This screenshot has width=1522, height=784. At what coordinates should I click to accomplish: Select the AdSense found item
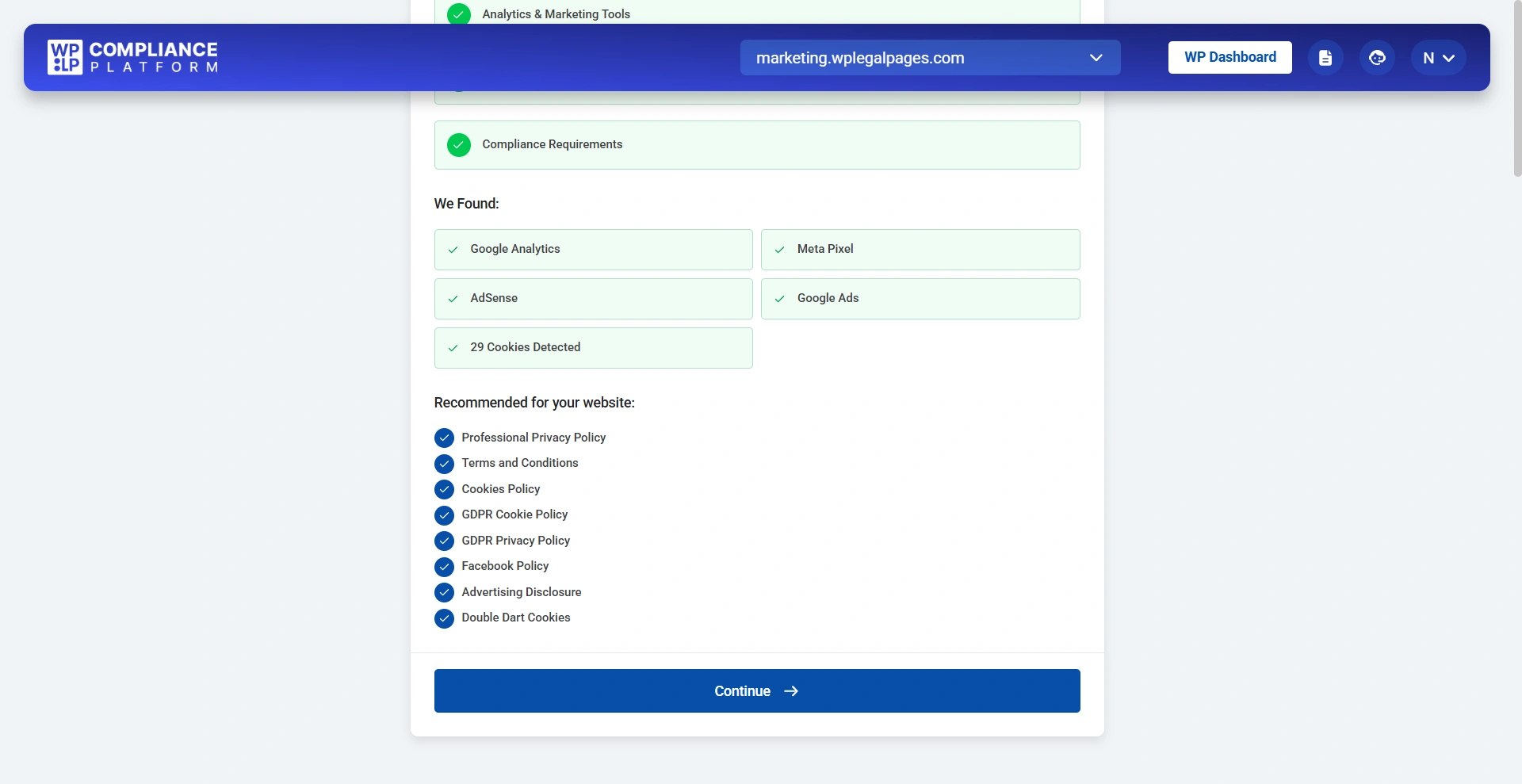[593, 299]
